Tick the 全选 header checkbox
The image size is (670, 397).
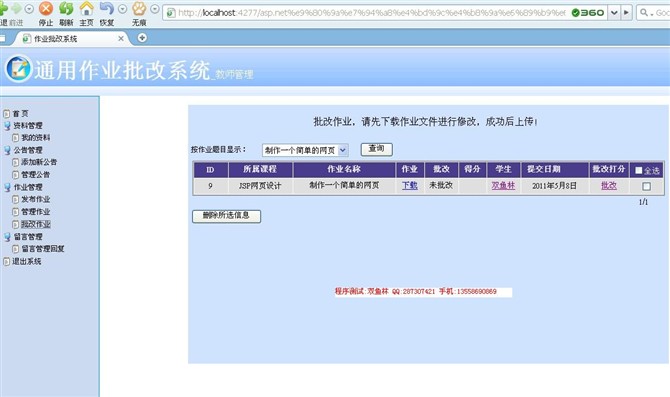639,171
